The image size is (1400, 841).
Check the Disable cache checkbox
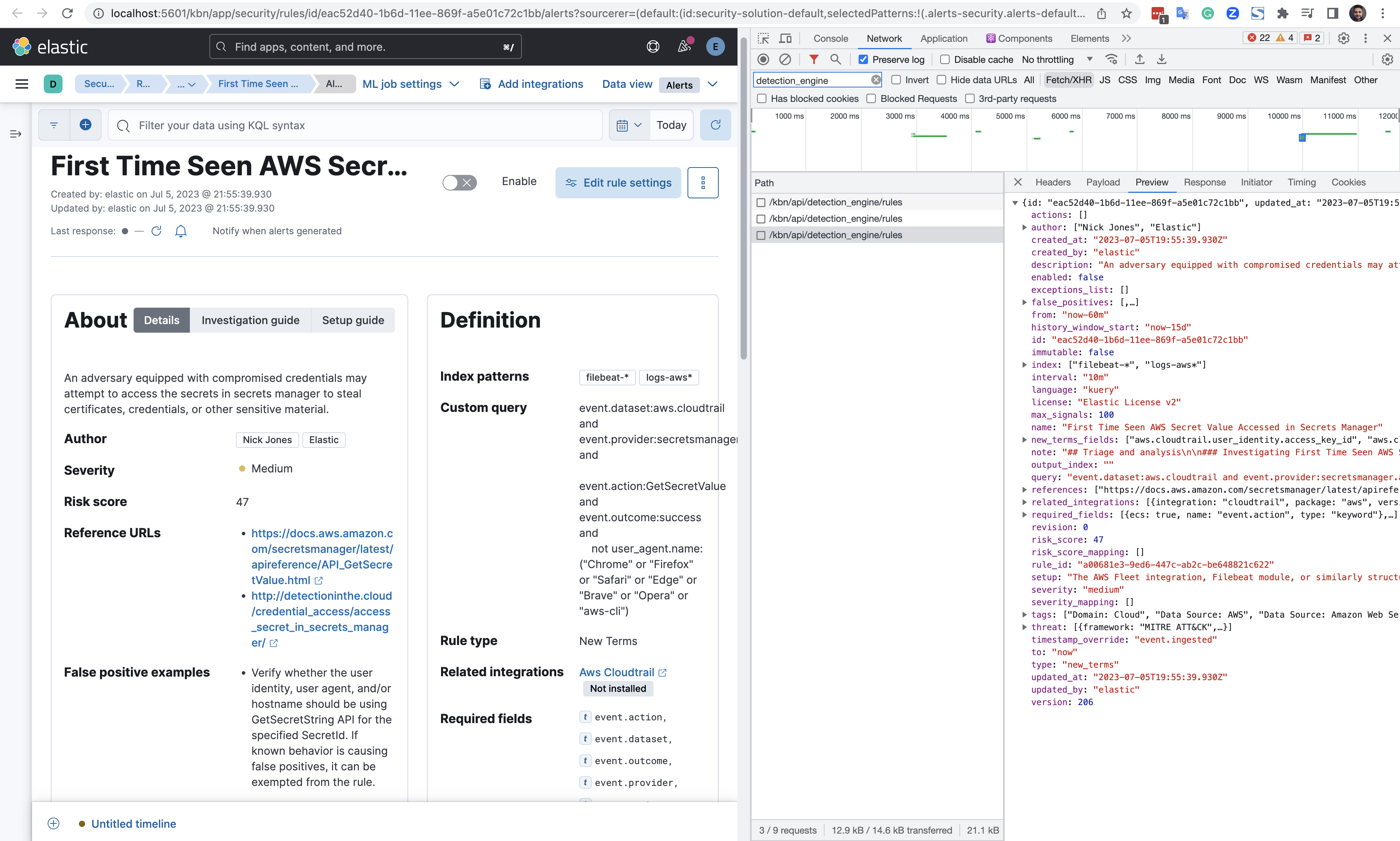click(945, 59)
